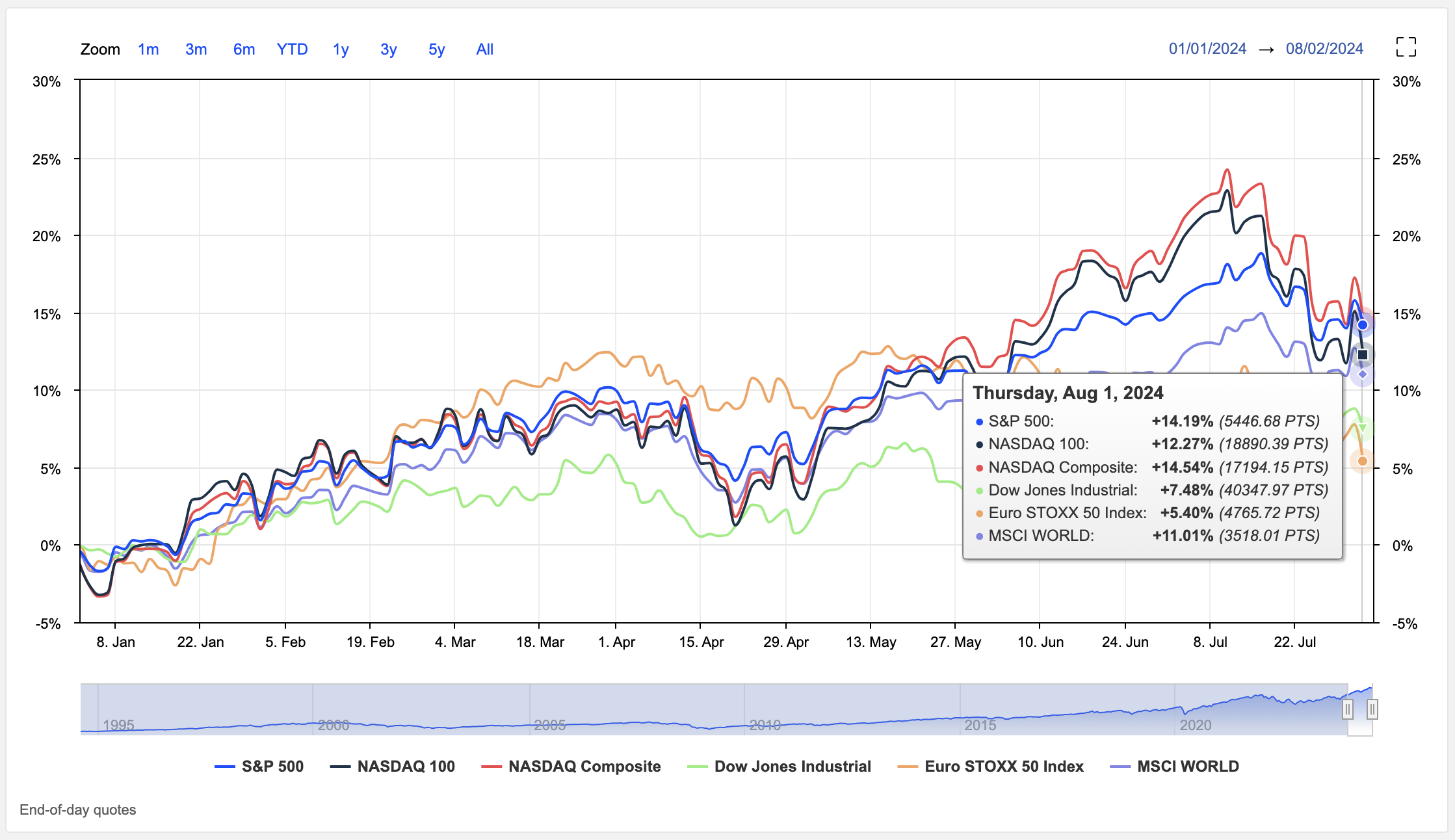Grab the right navigator range handle
Viewport: 1455px width, 840px height.
(1372, 709)
